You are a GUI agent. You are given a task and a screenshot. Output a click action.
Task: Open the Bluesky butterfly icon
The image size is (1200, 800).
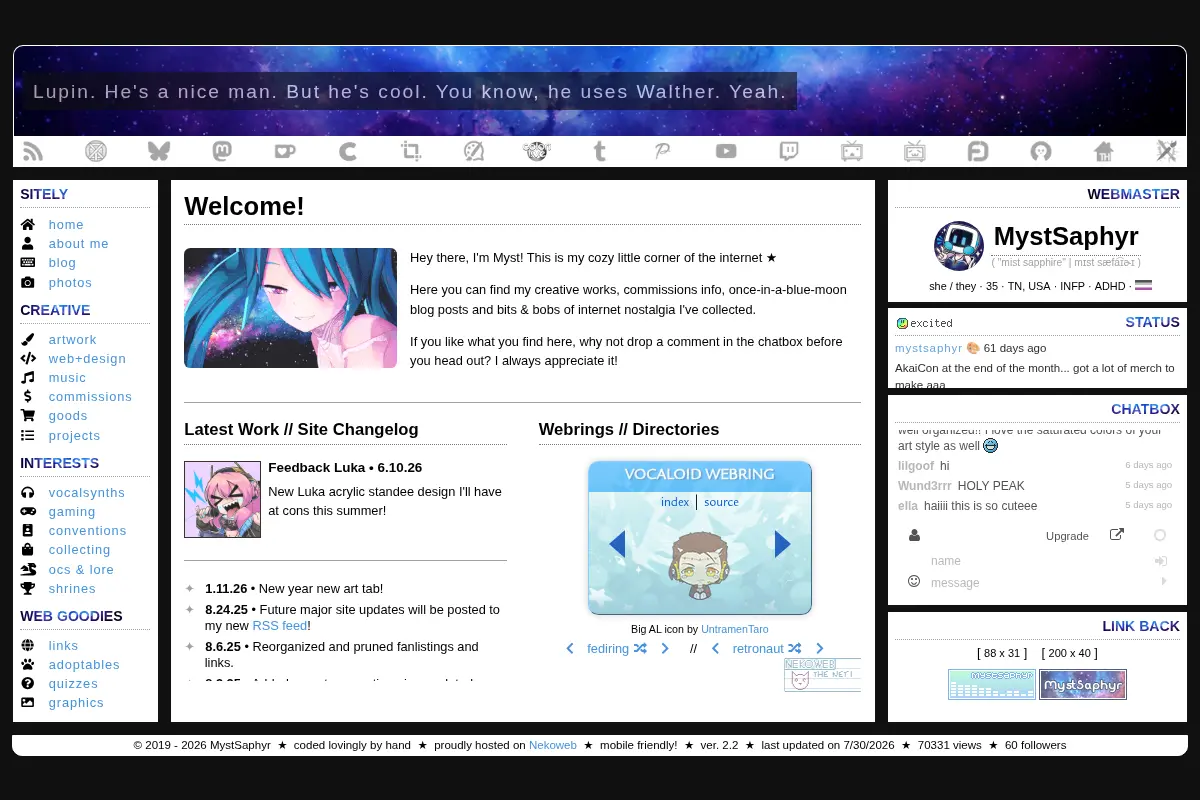(x=159, y=151)
